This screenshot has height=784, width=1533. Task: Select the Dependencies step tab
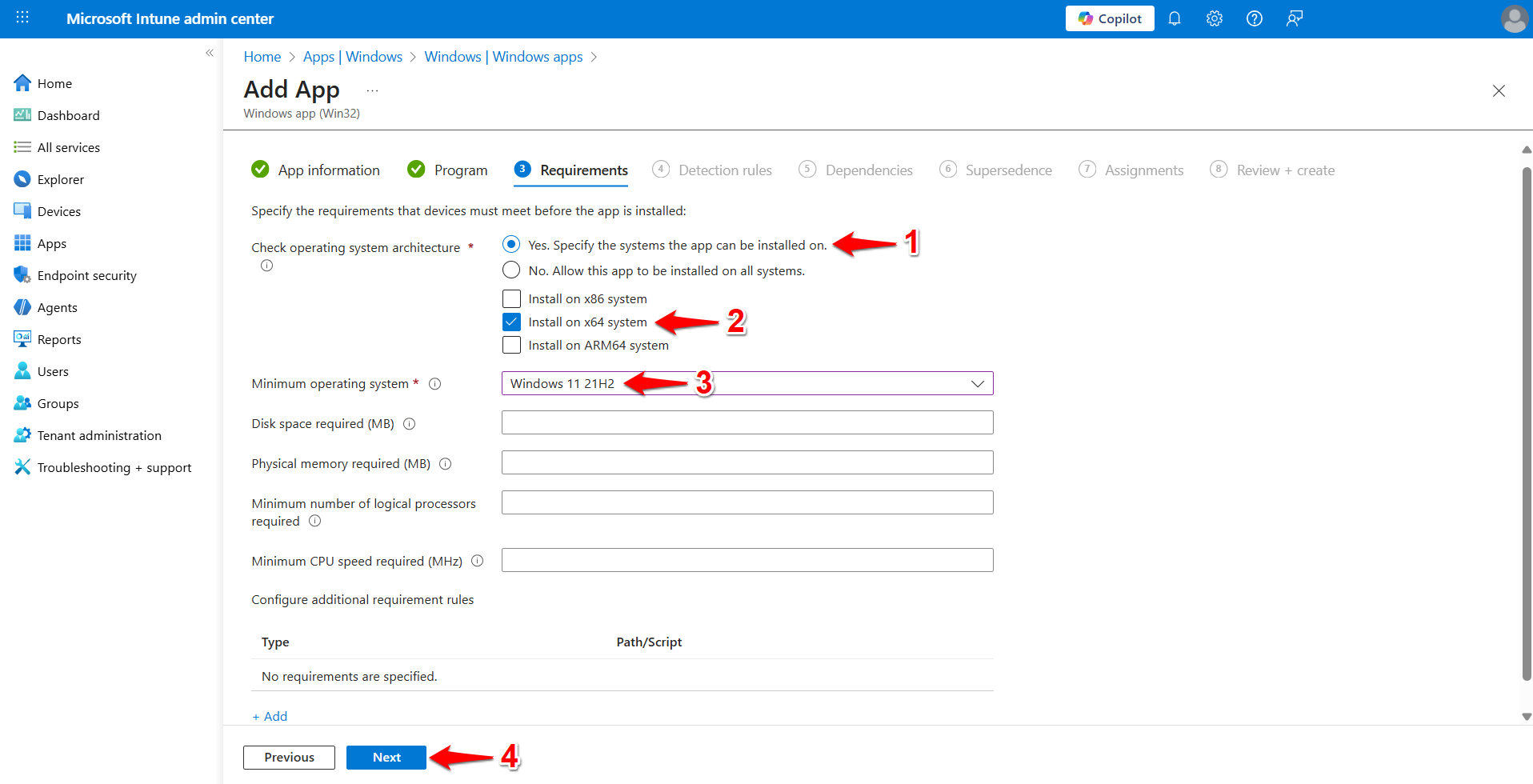(x=855, y=170)
